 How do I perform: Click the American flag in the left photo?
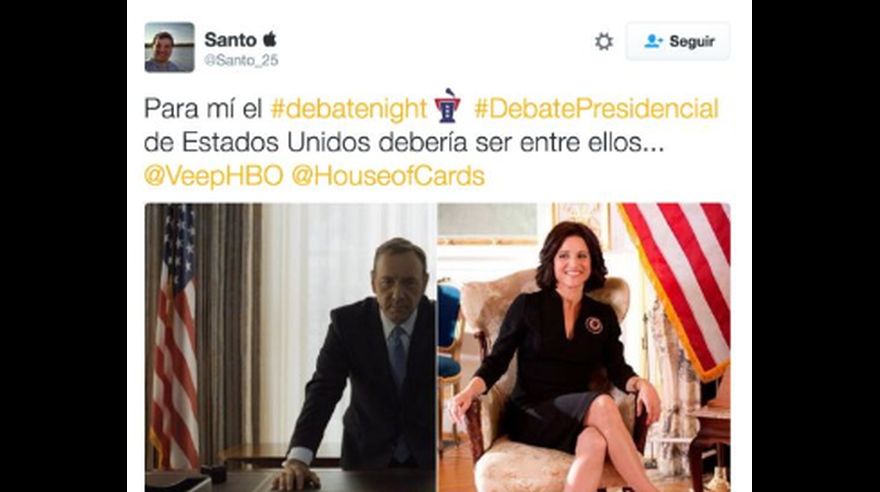pos(175,337)
